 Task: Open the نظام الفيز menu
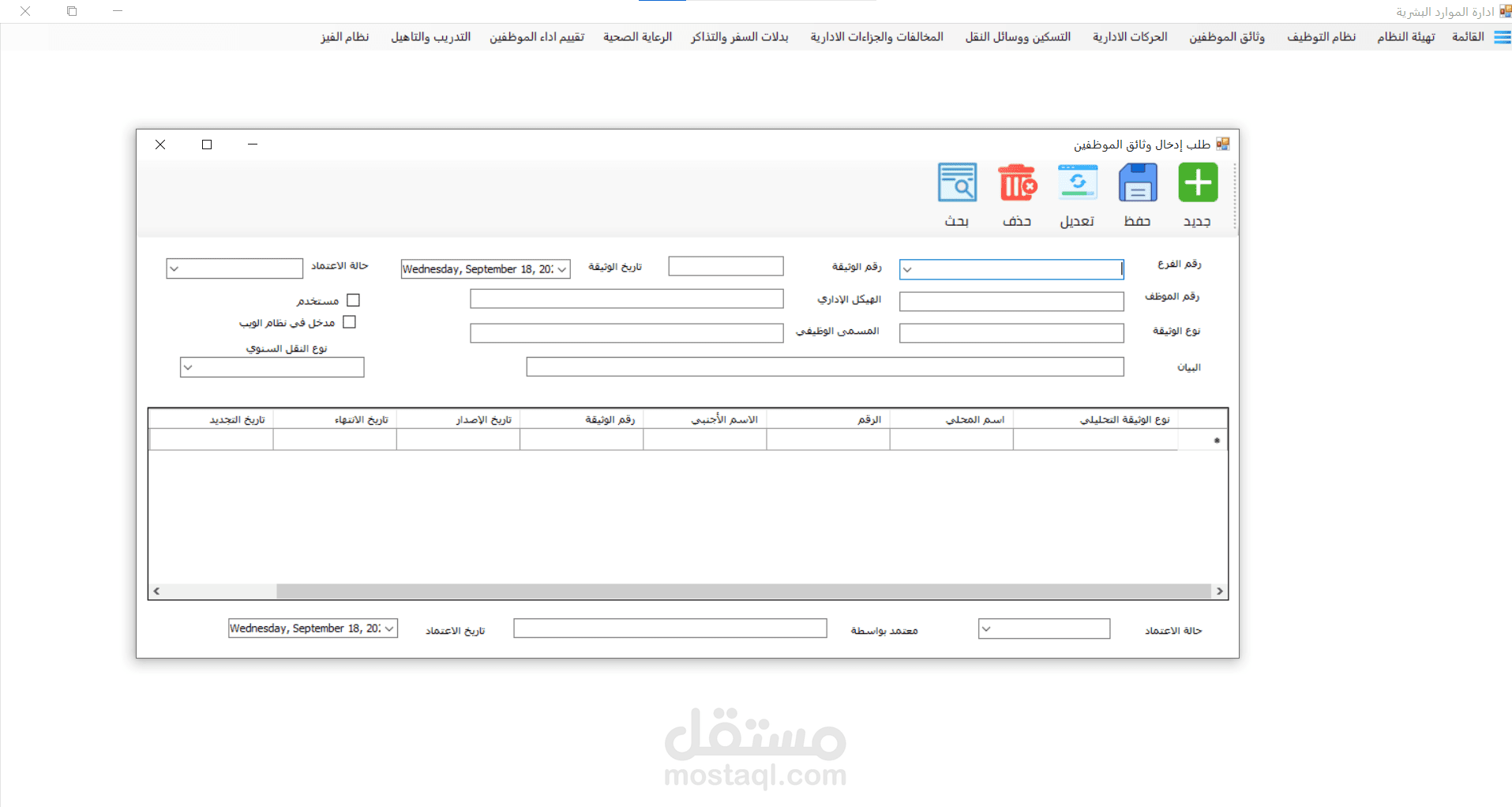coord(344,37)
